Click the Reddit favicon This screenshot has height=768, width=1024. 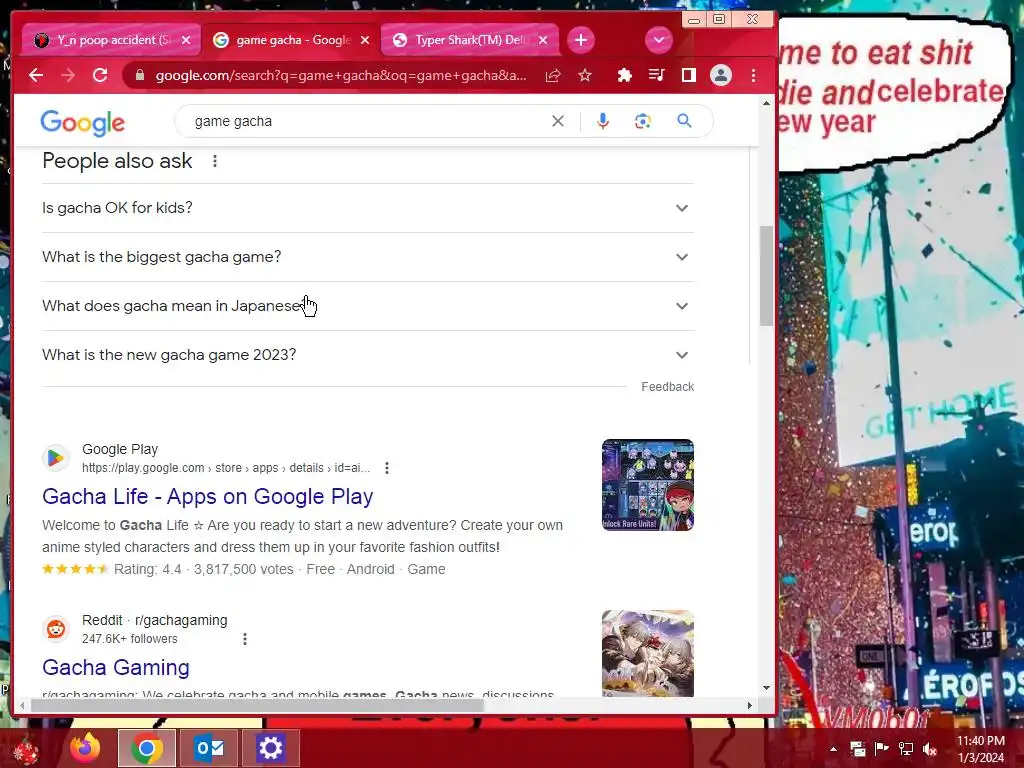[56, 629]
